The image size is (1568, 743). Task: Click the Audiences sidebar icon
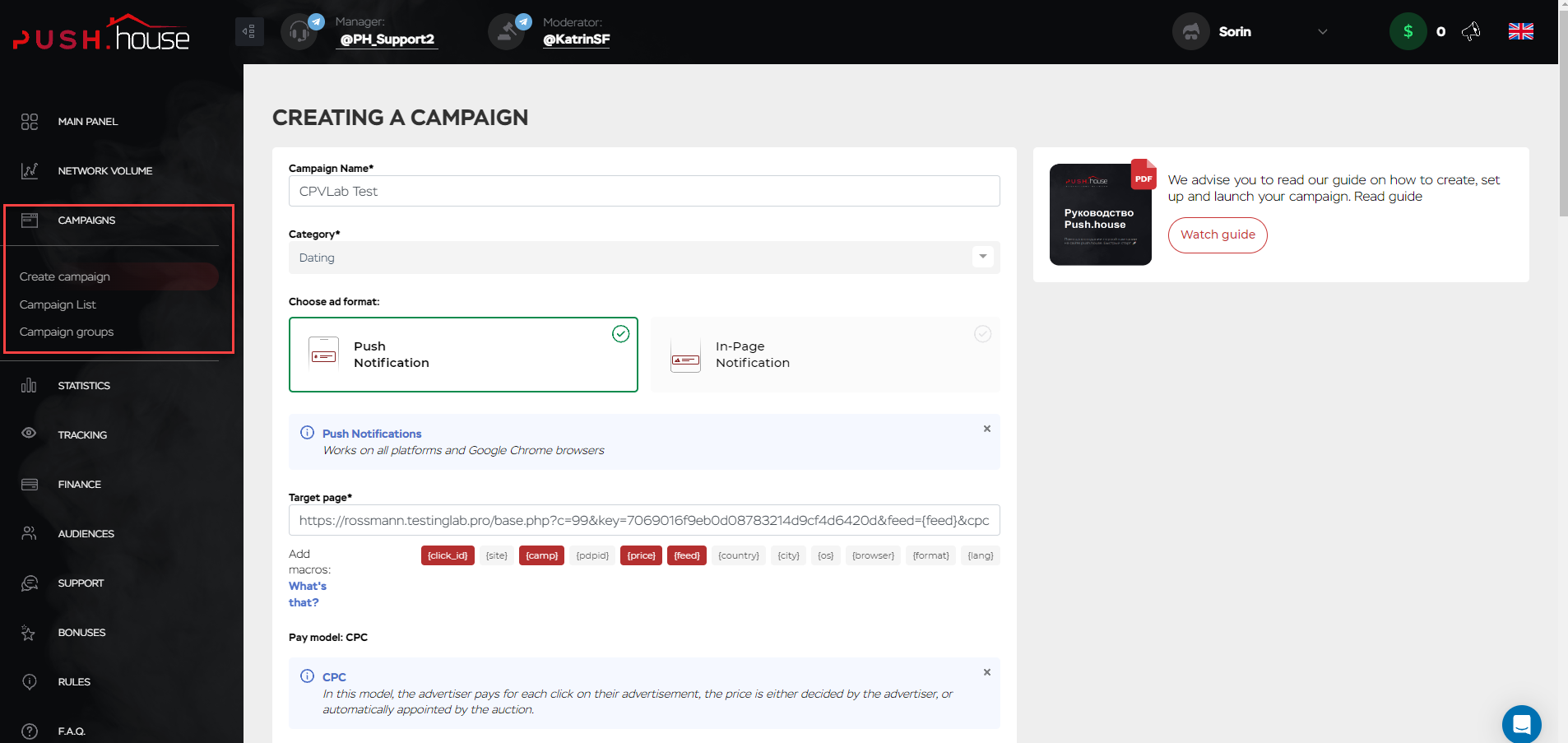click(30, 533)
